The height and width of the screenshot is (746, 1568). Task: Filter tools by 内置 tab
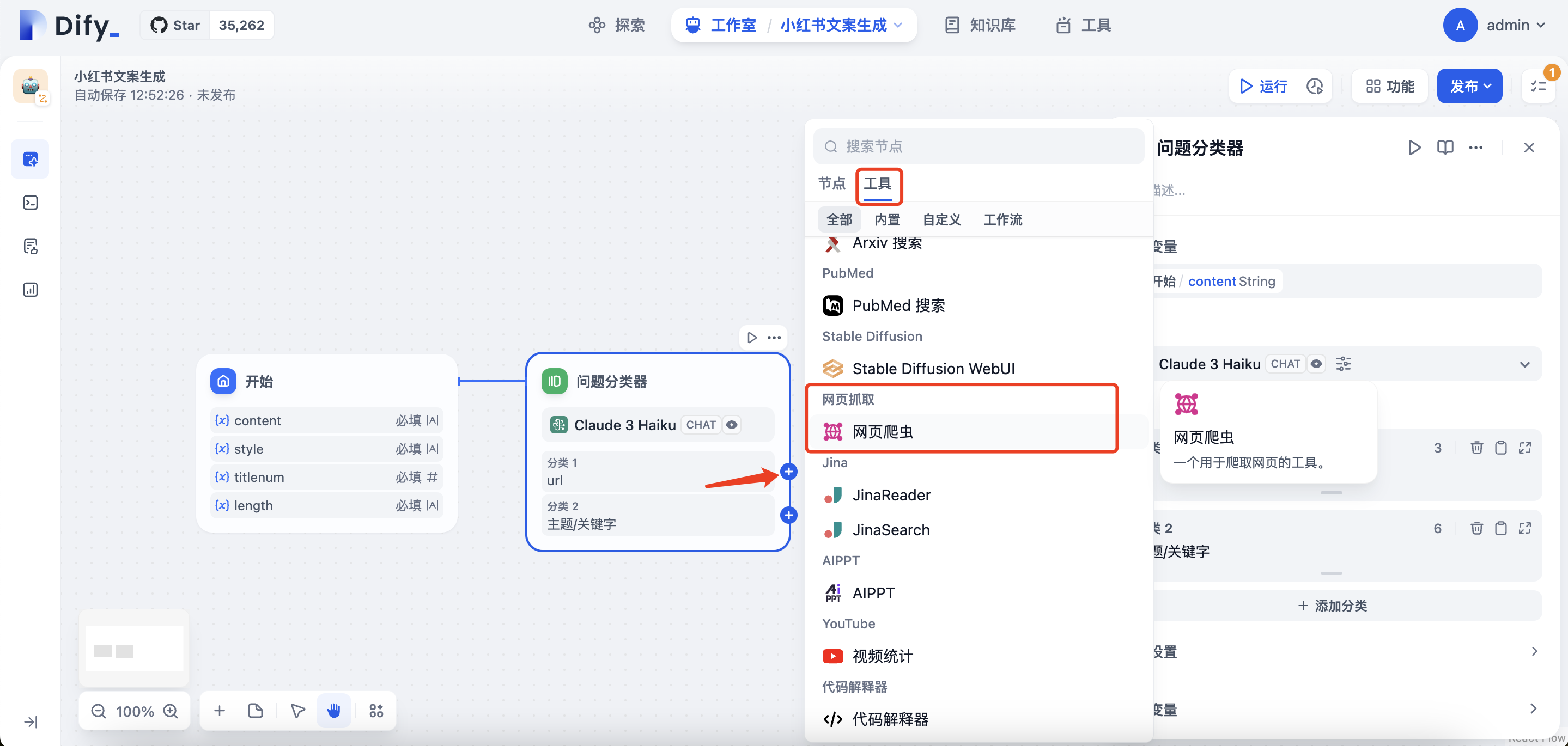(887, 219)
